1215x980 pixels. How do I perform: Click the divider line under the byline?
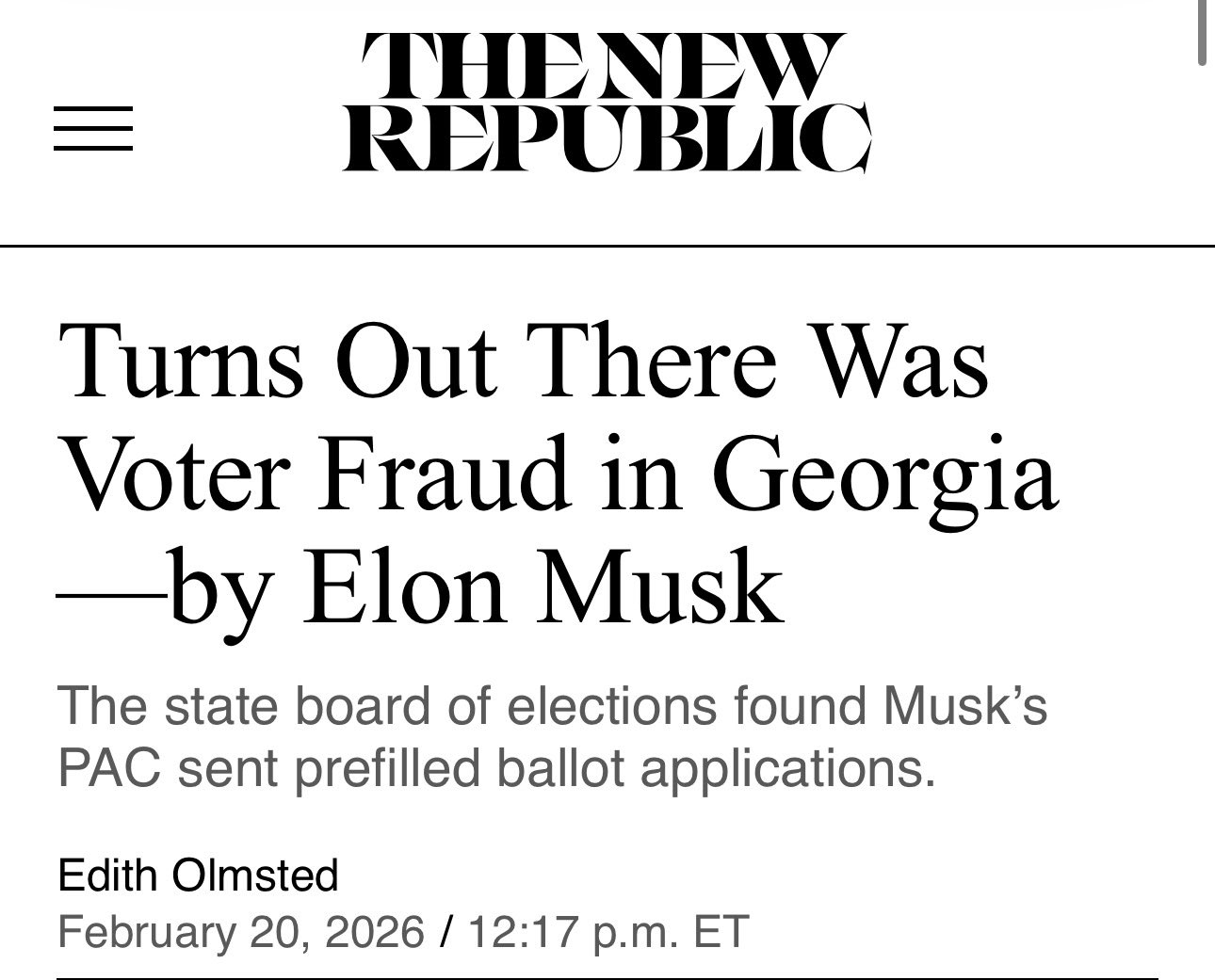pyautogui.click(x=607, y=978)
